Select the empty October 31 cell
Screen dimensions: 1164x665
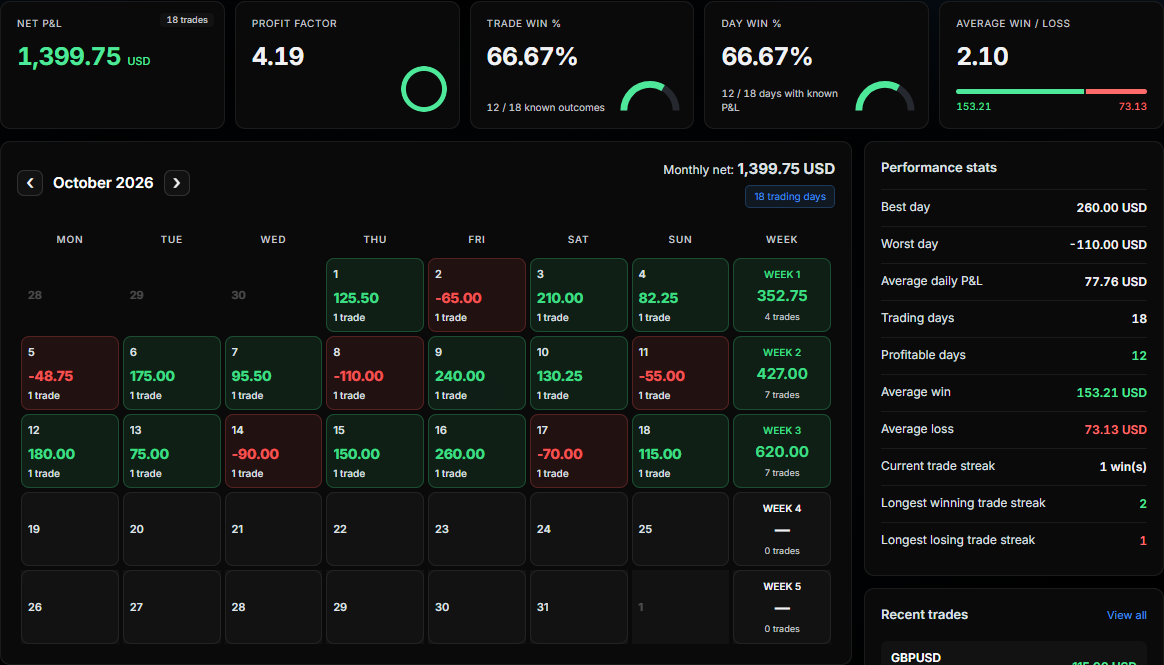coord(578,606)
